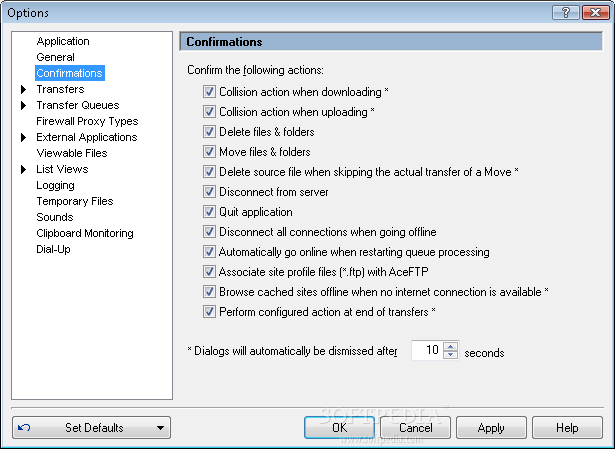Open the Transfers category
615x449 pixels.
60,89
